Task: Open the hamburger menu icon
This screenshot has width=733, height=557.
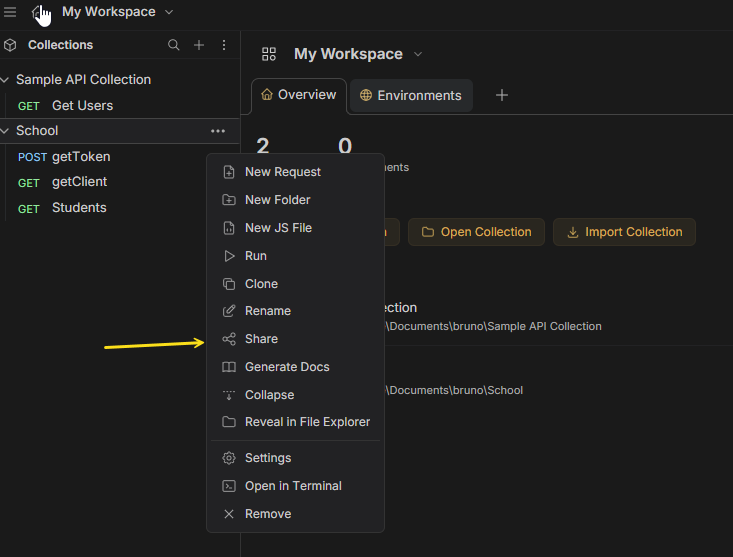Action: [10, 12]
